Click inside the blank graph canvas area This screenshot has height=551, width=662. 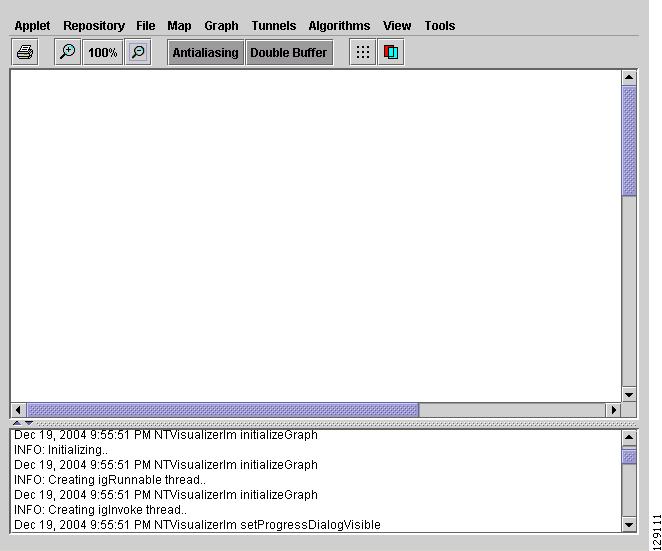pos(316,236)
